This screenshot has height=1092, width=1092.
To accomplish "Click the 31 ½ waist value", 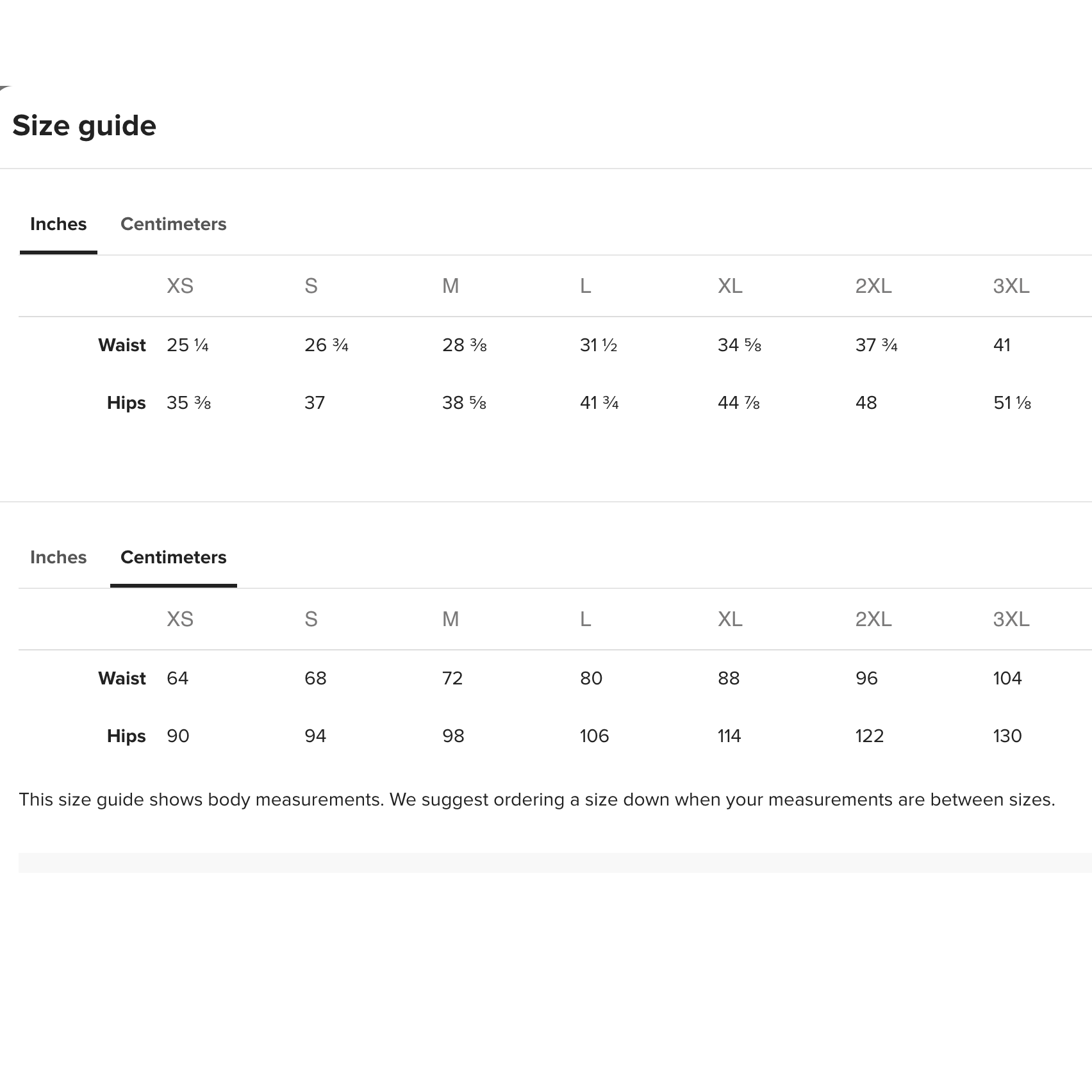I will click(x=598, y=345).
